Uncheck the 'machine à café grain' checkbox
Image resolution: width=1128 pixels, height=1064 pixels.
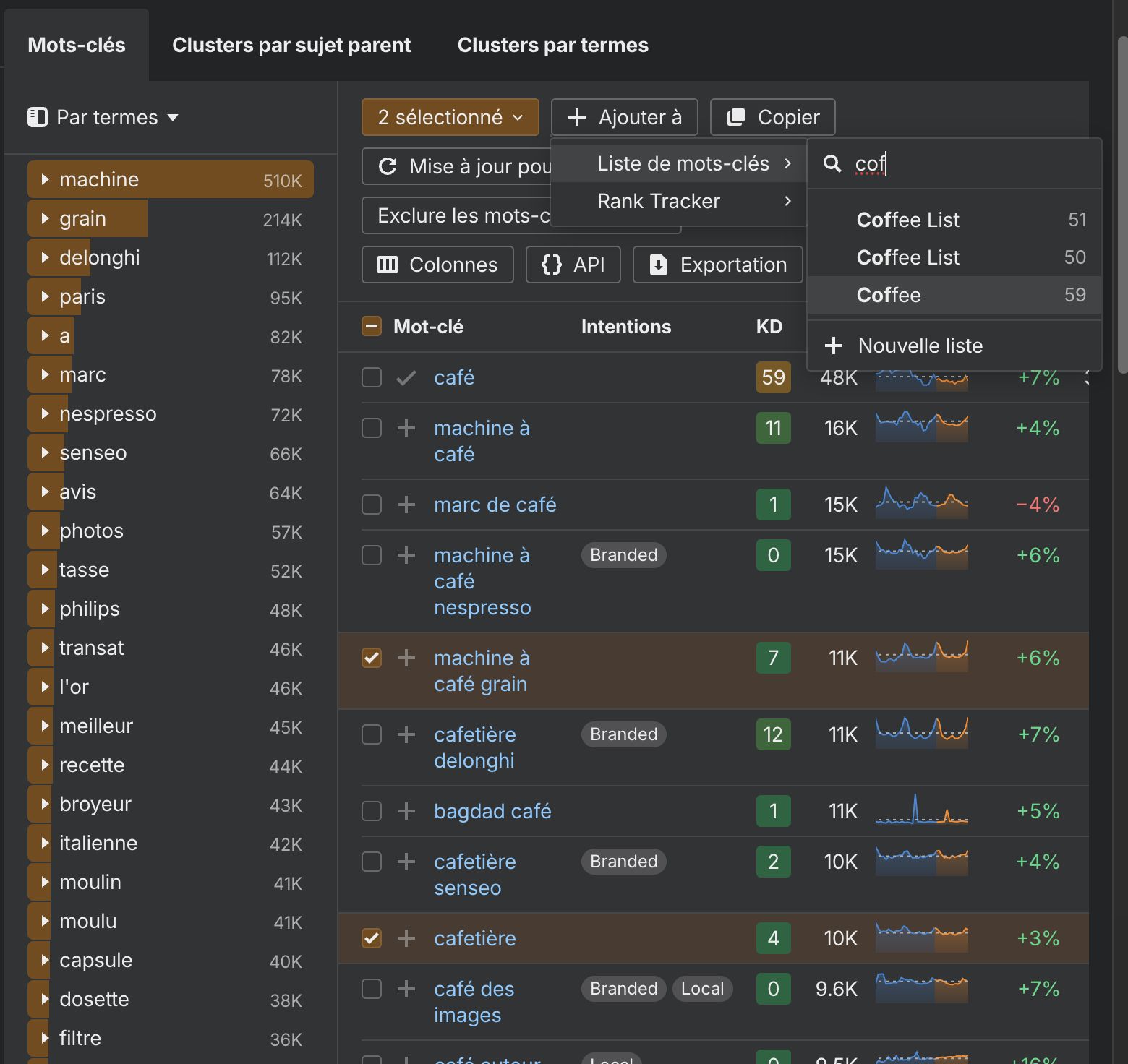click(x=371, y=658)
